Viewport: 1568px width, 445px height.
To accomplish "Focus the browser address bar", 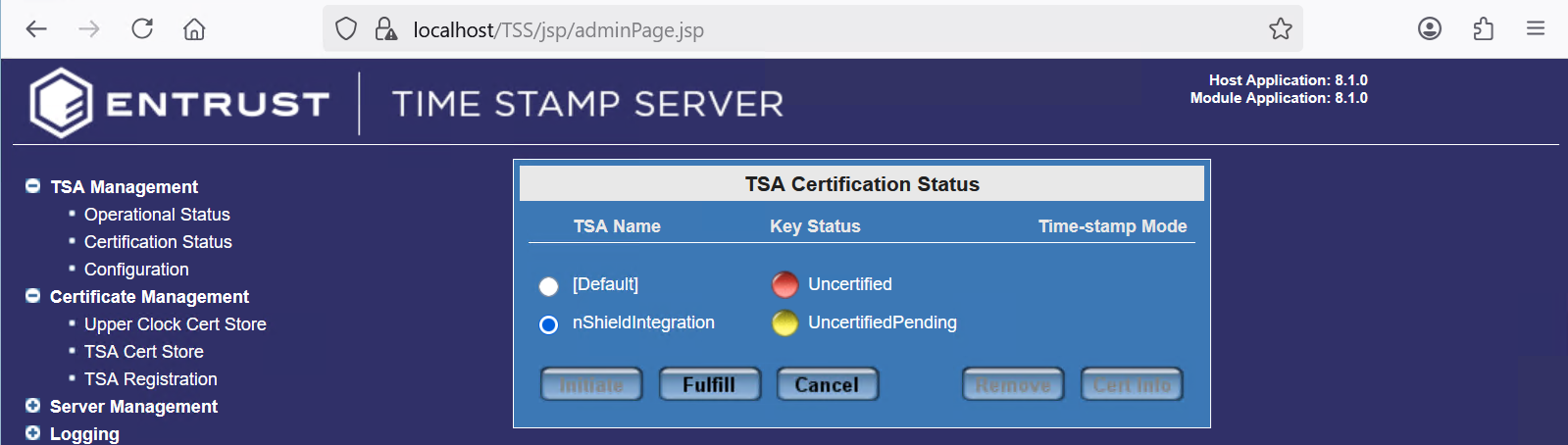I will pyautogui.click(x=812, y=29).
